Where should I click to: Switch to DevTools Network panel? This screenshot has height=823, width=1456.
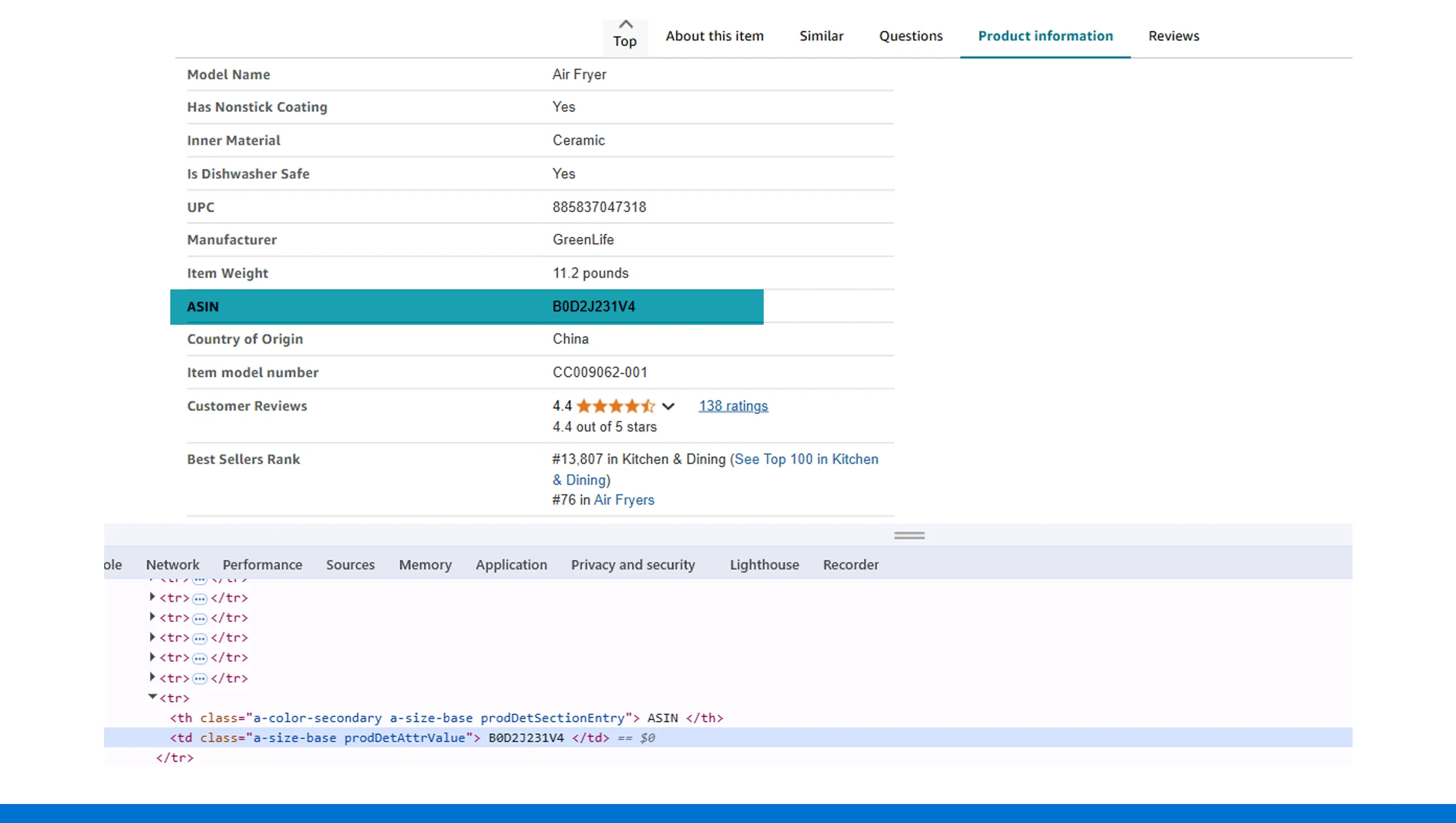tap(172, 564)
